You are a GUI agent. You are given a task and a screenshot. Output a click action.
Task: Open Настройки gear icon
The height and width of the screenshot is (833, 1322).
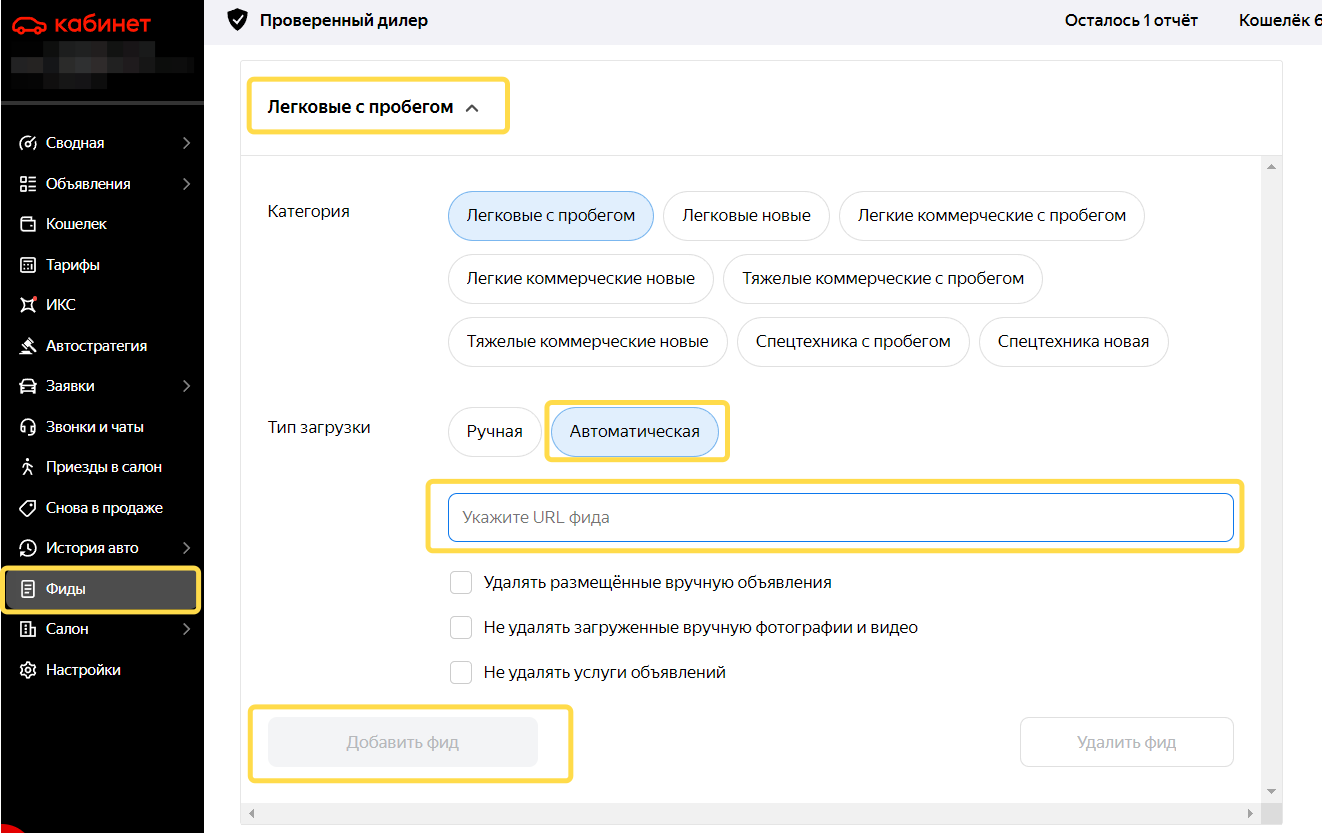[28, 670]
